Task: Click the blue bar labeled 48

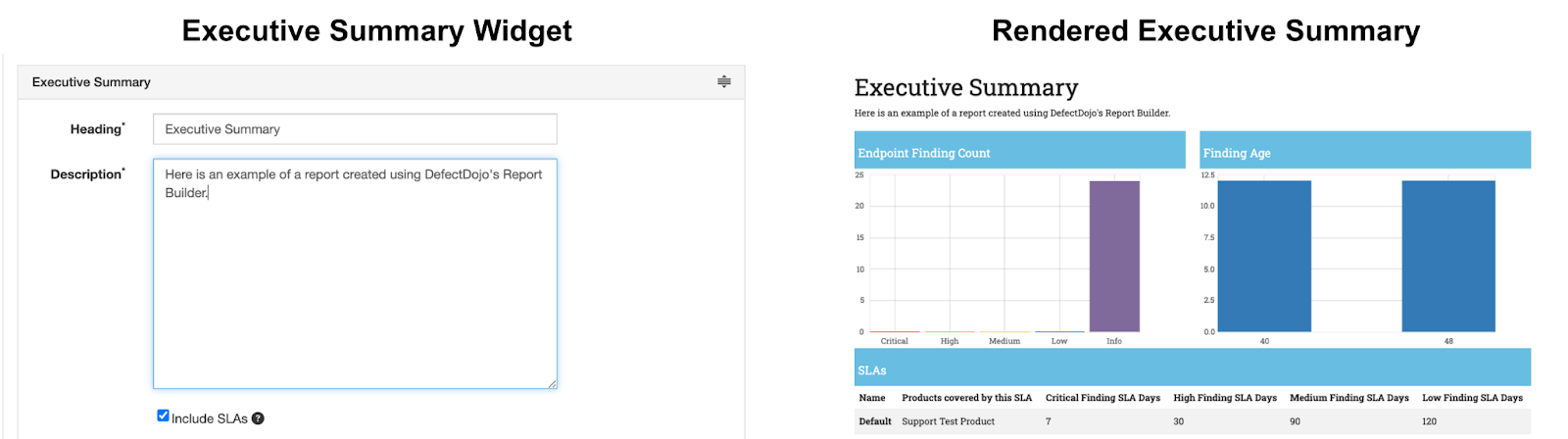Action: click(x=1448, y=257)
